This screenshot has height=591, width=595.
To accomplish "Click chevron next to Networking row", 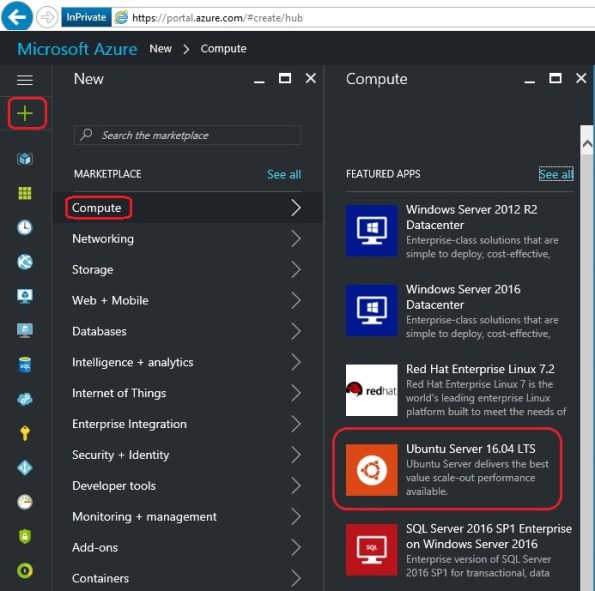I will click(x=296, y=239).
